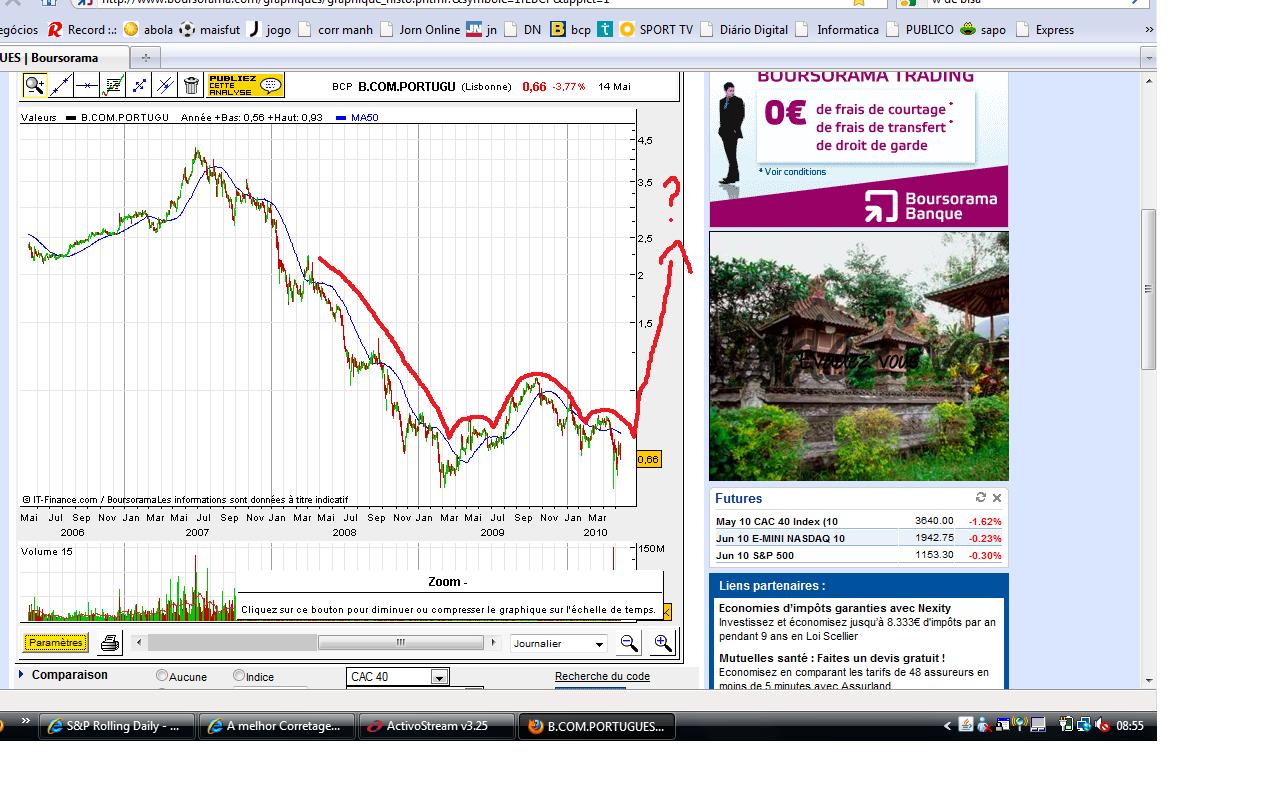
Task: Select the Indice radio button
Action: click(x=239, y=676)
